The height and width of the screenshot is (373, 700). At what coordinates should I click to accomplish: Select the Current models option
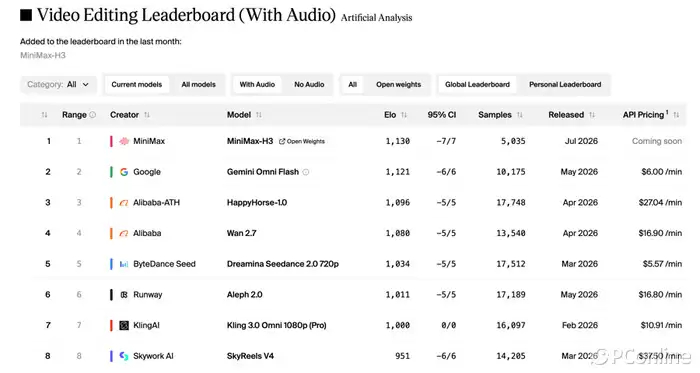tap(137, 84)
